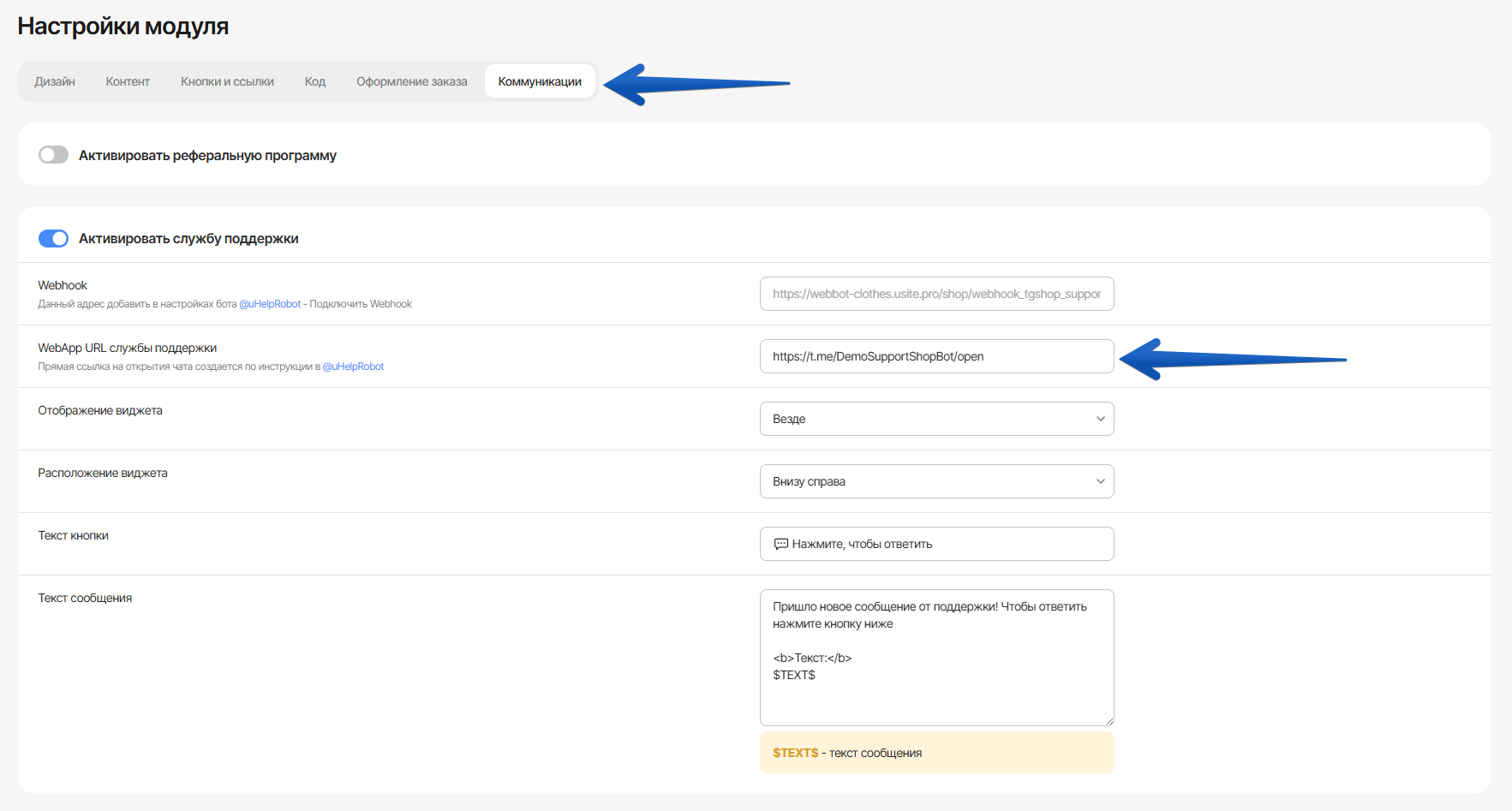Go to the Кнопки и ссылки tab
Image resolution: width=1512 pixels, height=811 pixels.
pos(227,81)
